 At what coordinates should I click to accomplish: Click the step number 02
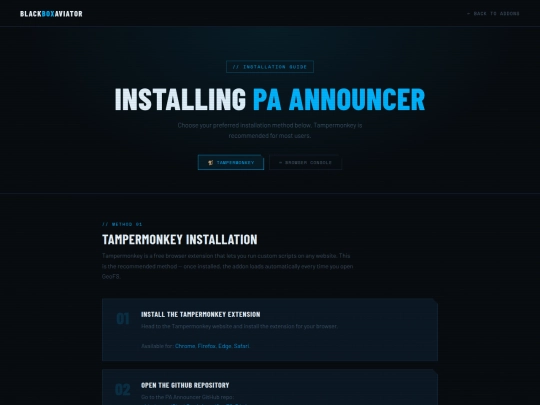(x=123, y=390)
